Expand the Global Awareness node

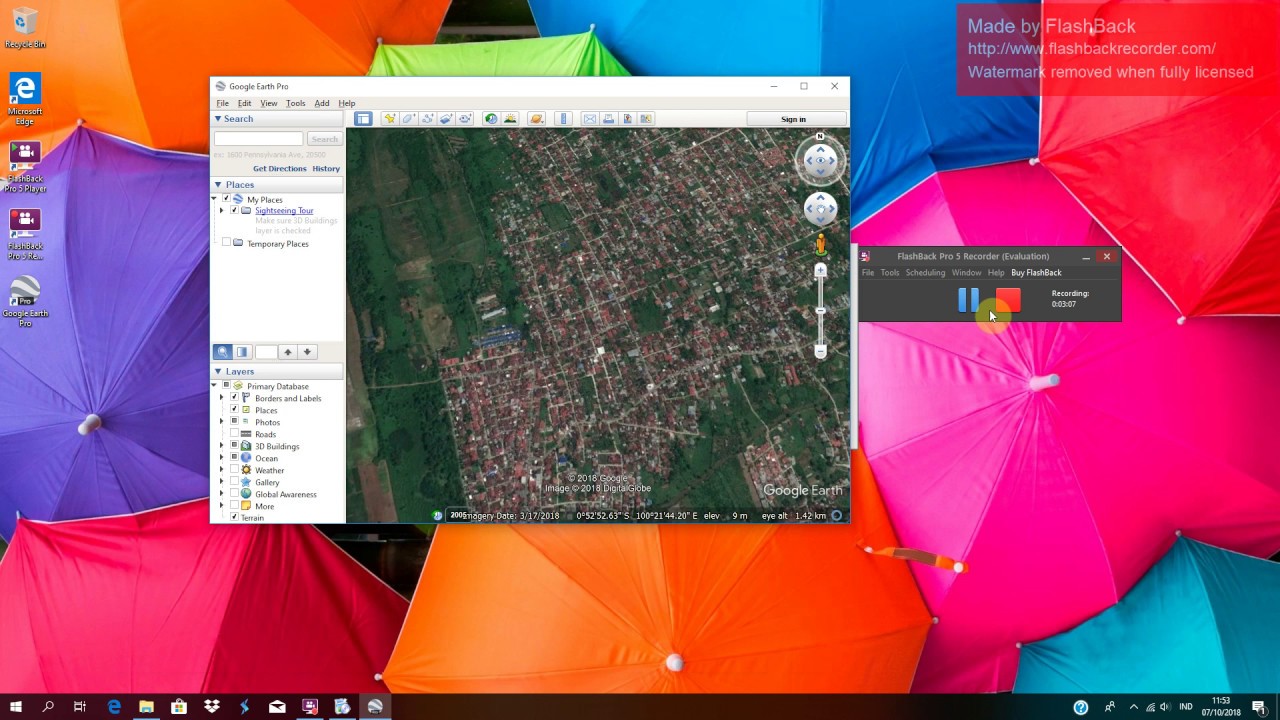[222, 494]
